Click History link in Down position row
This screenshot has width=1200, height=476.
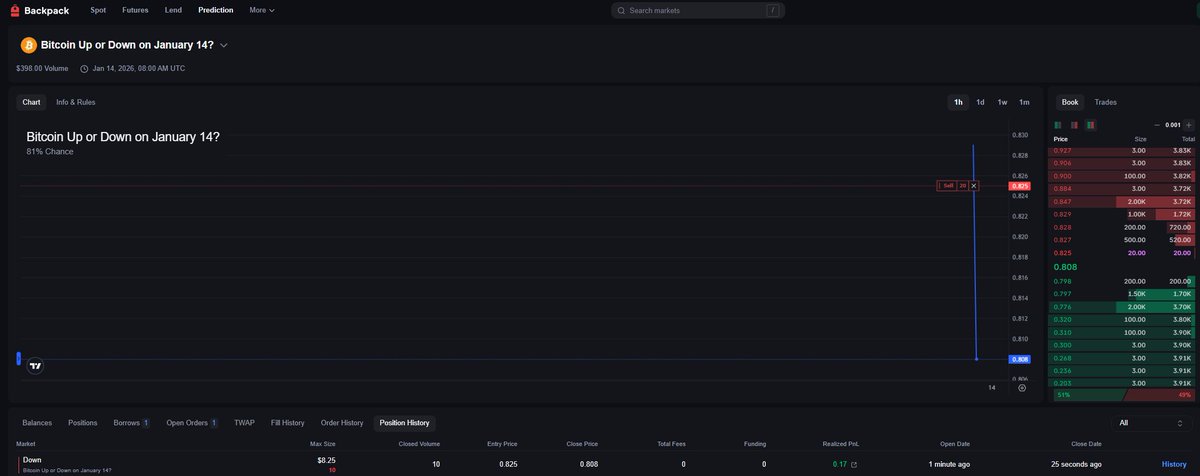pyautogui.click(x=1174, y=464)
